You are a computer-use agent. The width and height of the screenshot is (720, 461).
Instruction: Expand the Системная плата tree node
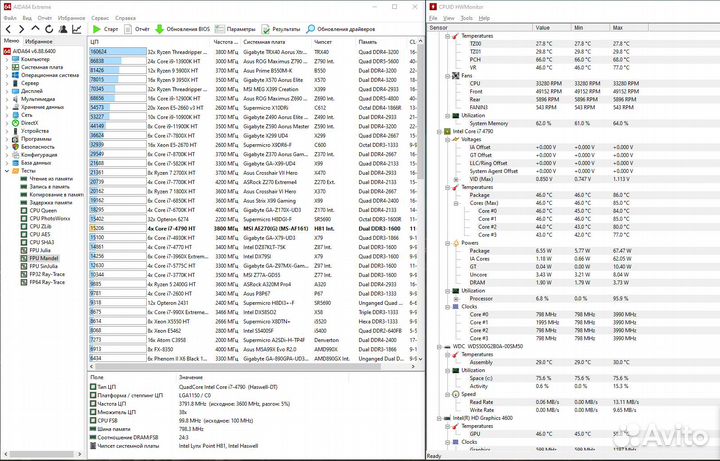click(x=6, y=67)
